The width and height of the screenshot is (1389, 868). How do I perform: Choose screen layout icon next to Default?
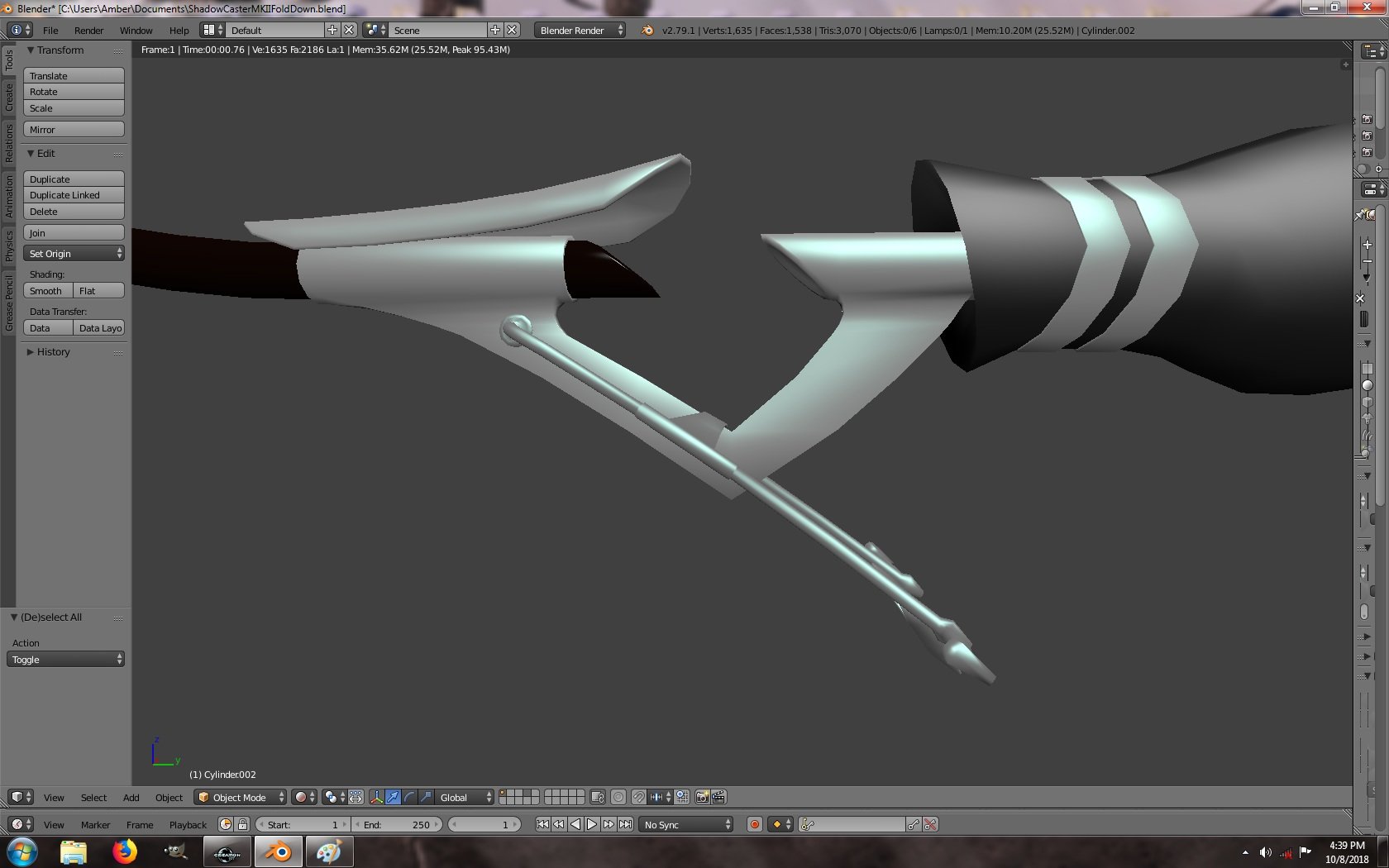point(212,30)
